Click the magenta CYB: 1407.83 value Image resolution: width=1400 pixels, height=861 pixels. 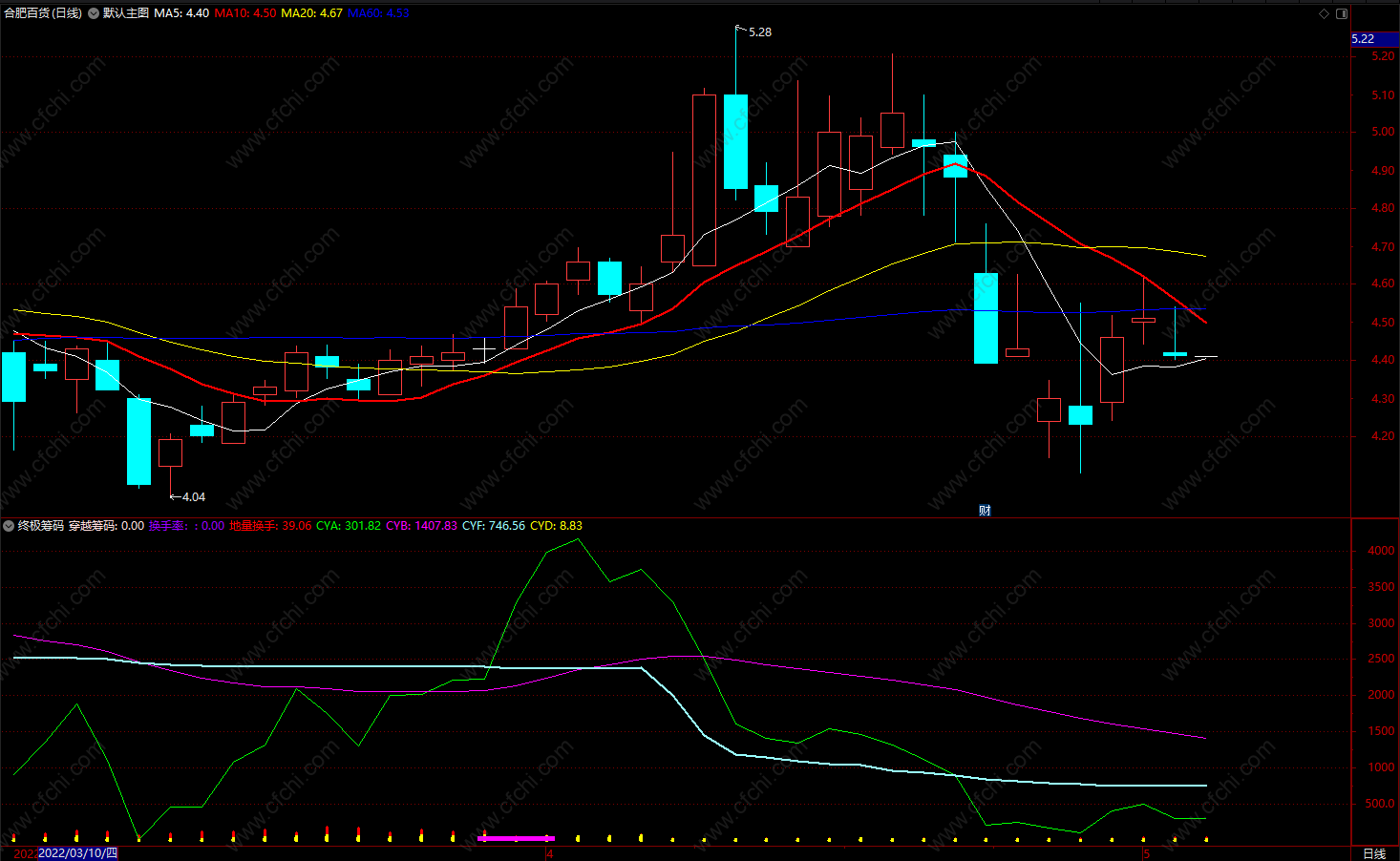coord(421,526)
